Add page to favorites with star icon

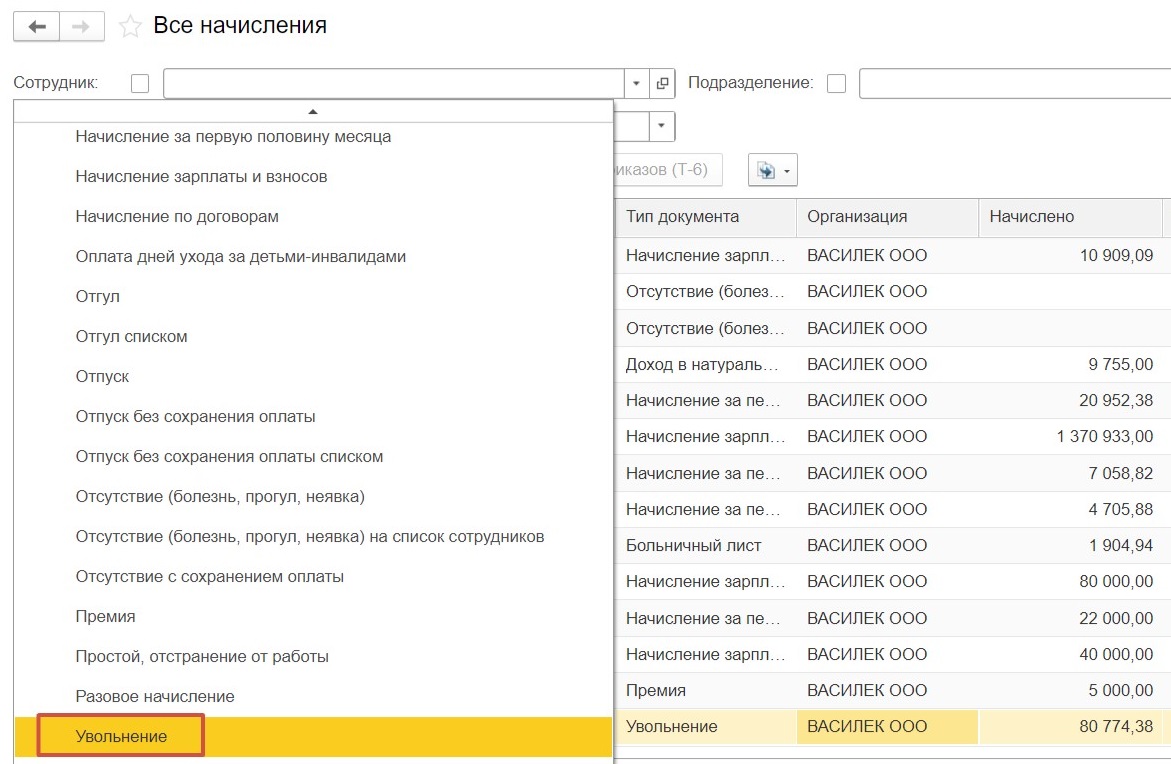click(130, 26)
